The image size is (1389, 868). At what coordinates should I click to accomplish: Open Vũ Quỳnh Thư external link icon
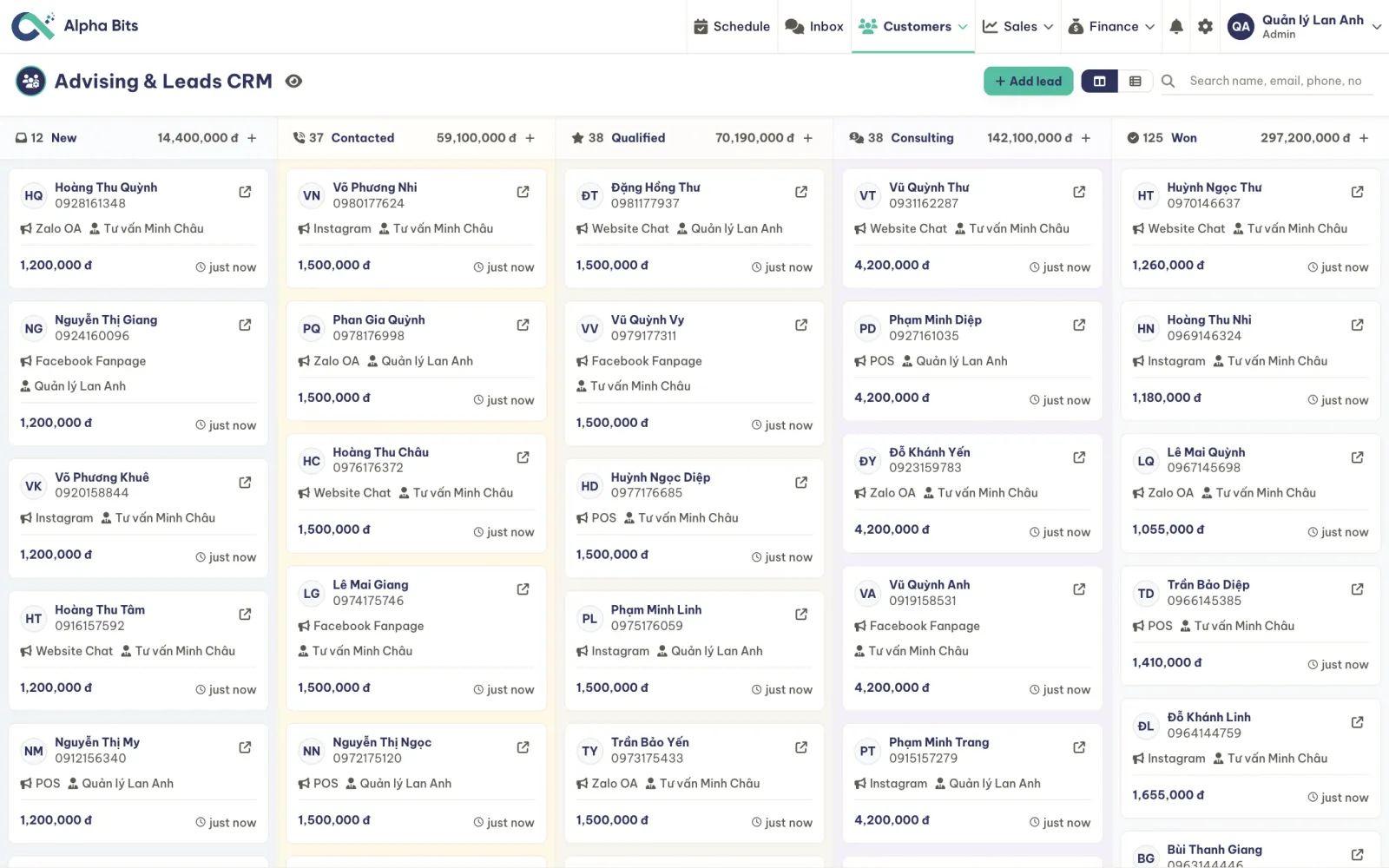(1079, 192)
